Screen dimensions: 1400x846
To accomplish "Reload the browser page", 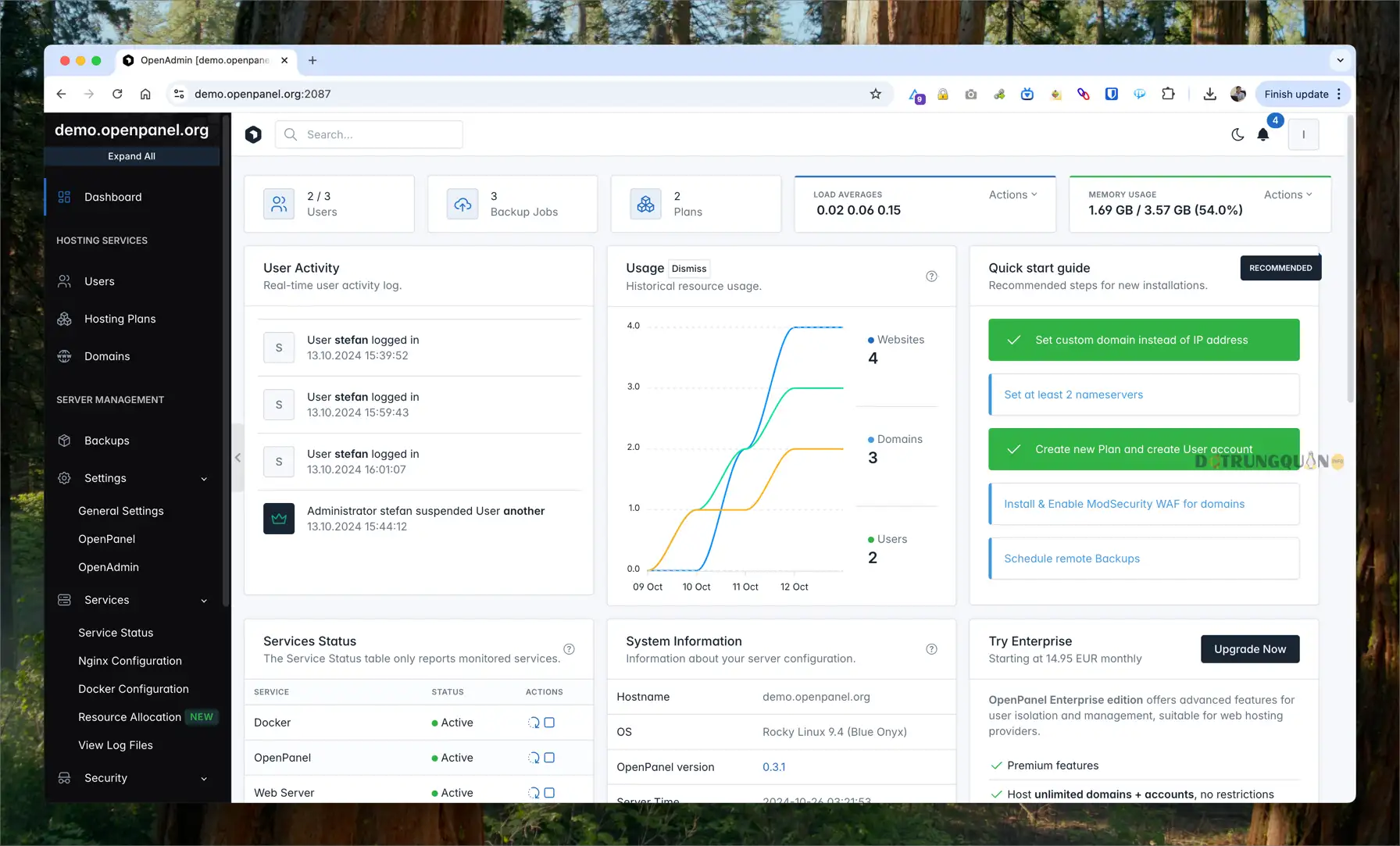I will pyautogui.click(x=117, y=94).
